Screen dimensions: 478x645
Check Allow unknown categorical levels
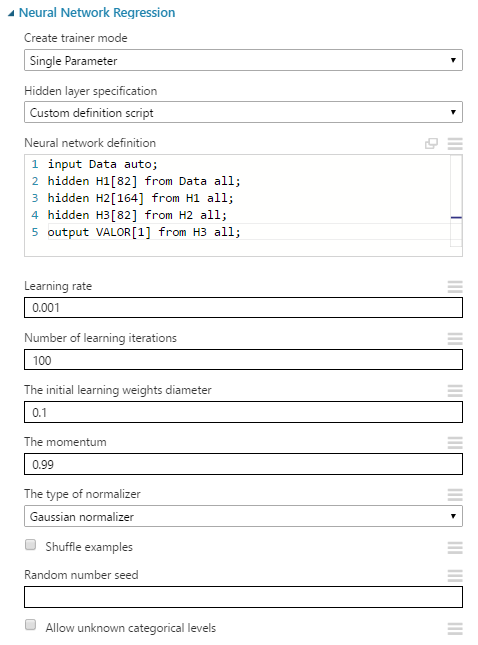click(30, 625)
